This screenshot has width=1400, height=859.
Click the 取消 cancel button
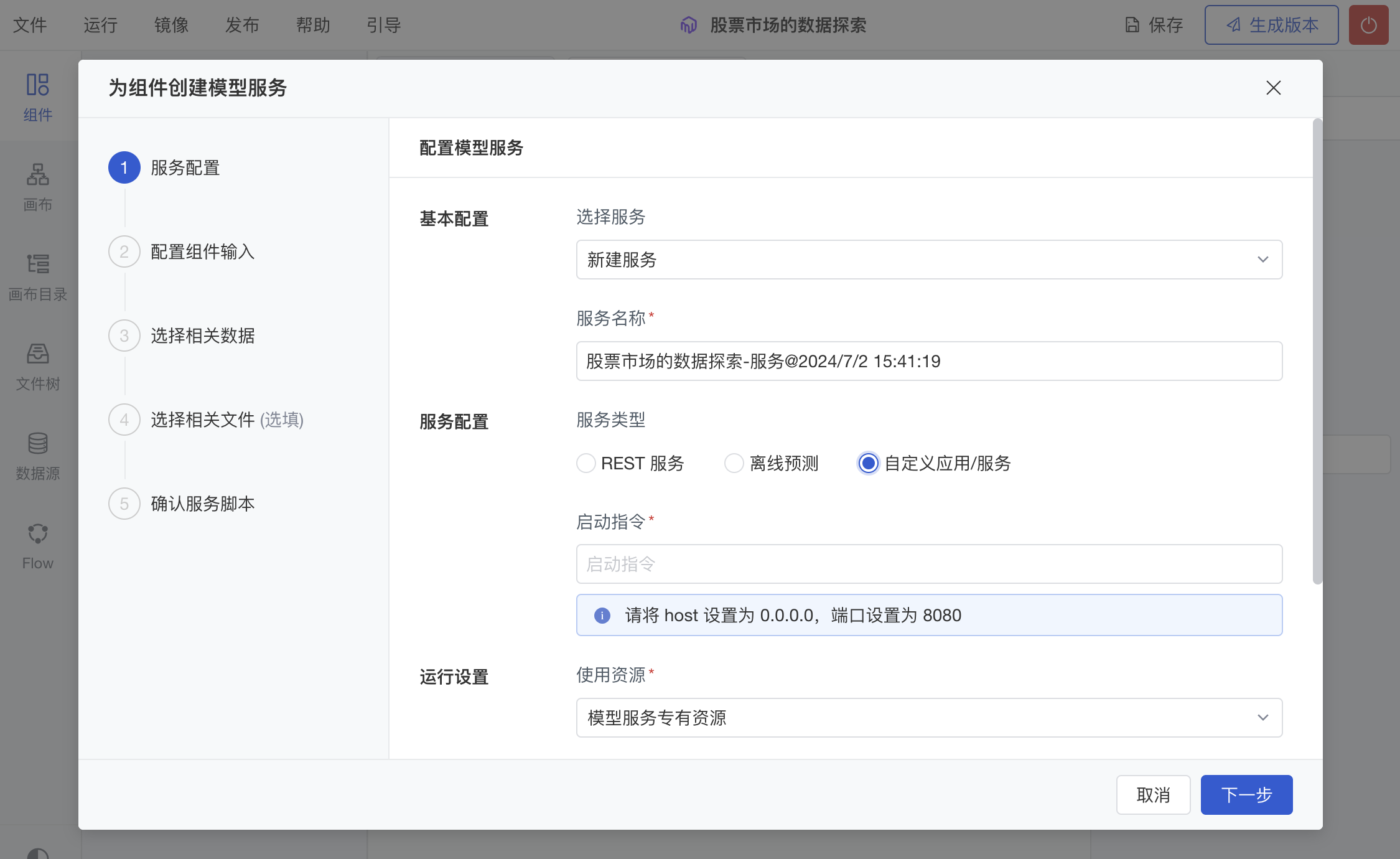tap(1152, 795)
